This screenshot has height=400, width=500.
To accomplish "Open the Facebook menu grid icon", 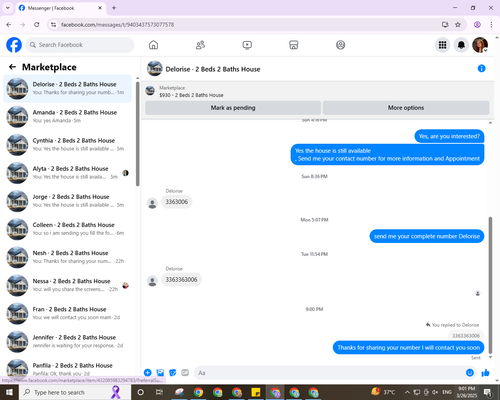I will (442, 45).
